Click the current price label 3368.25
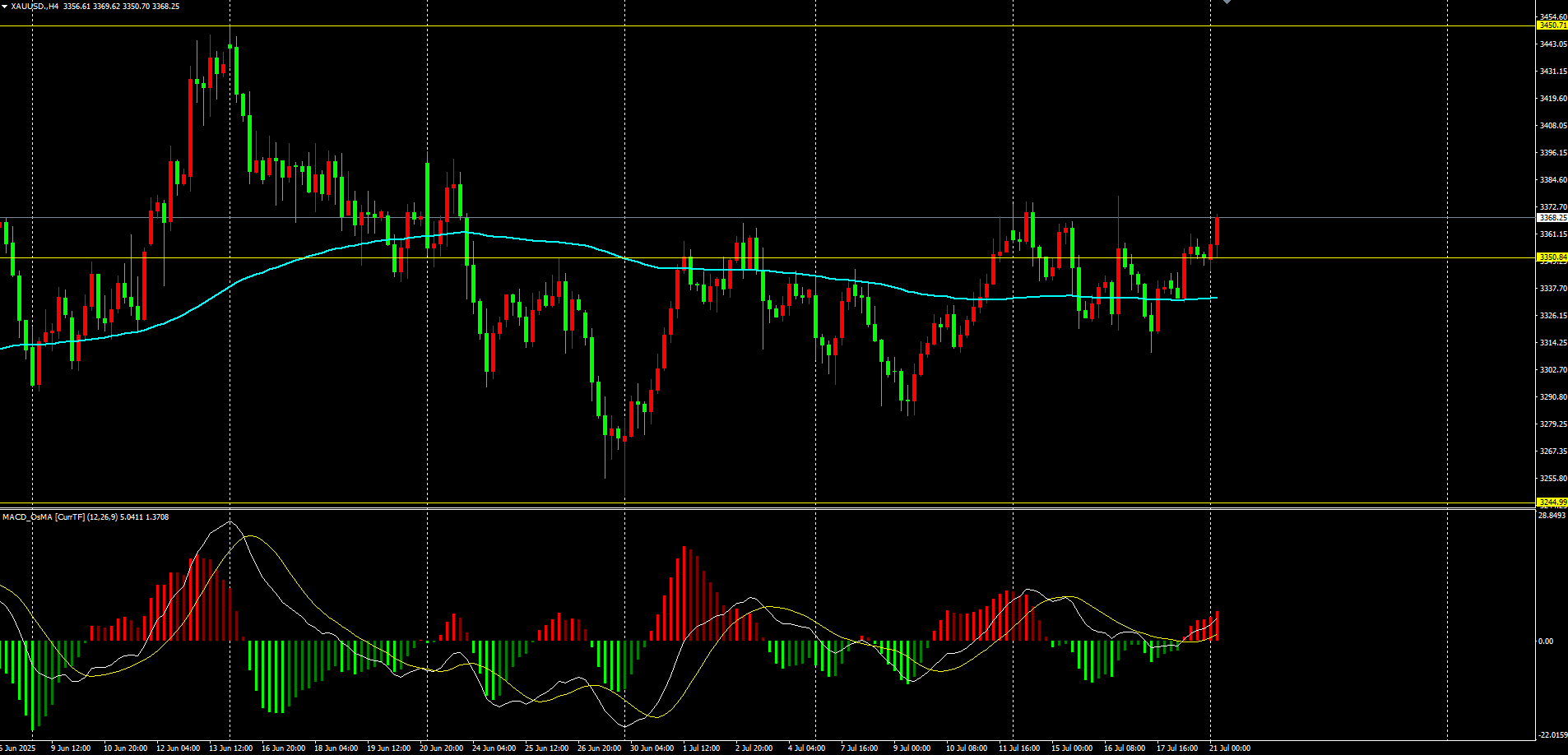This screenshot has width=1568, height=755. pyautogui.click(x=1552, y=218)
